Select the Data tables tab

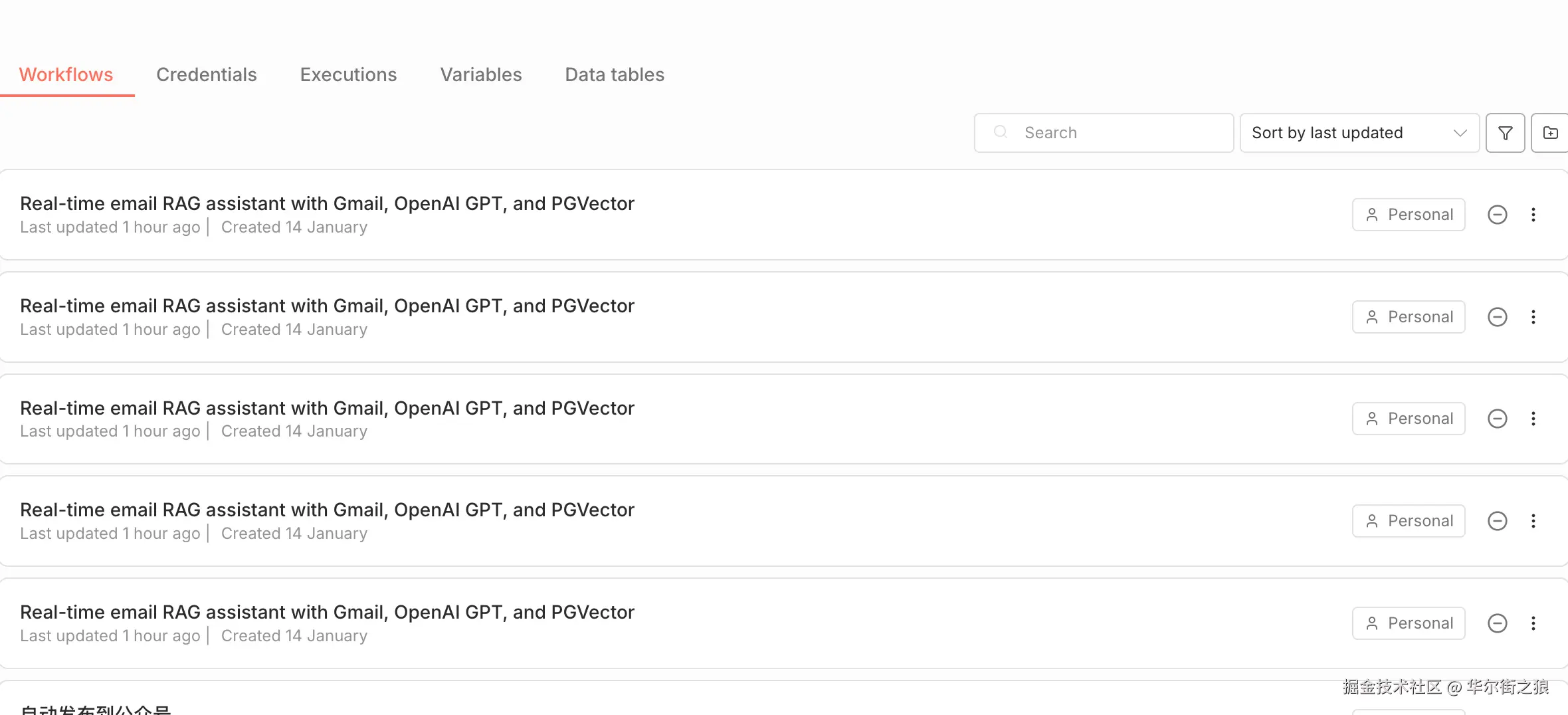(x=615, y=74)
